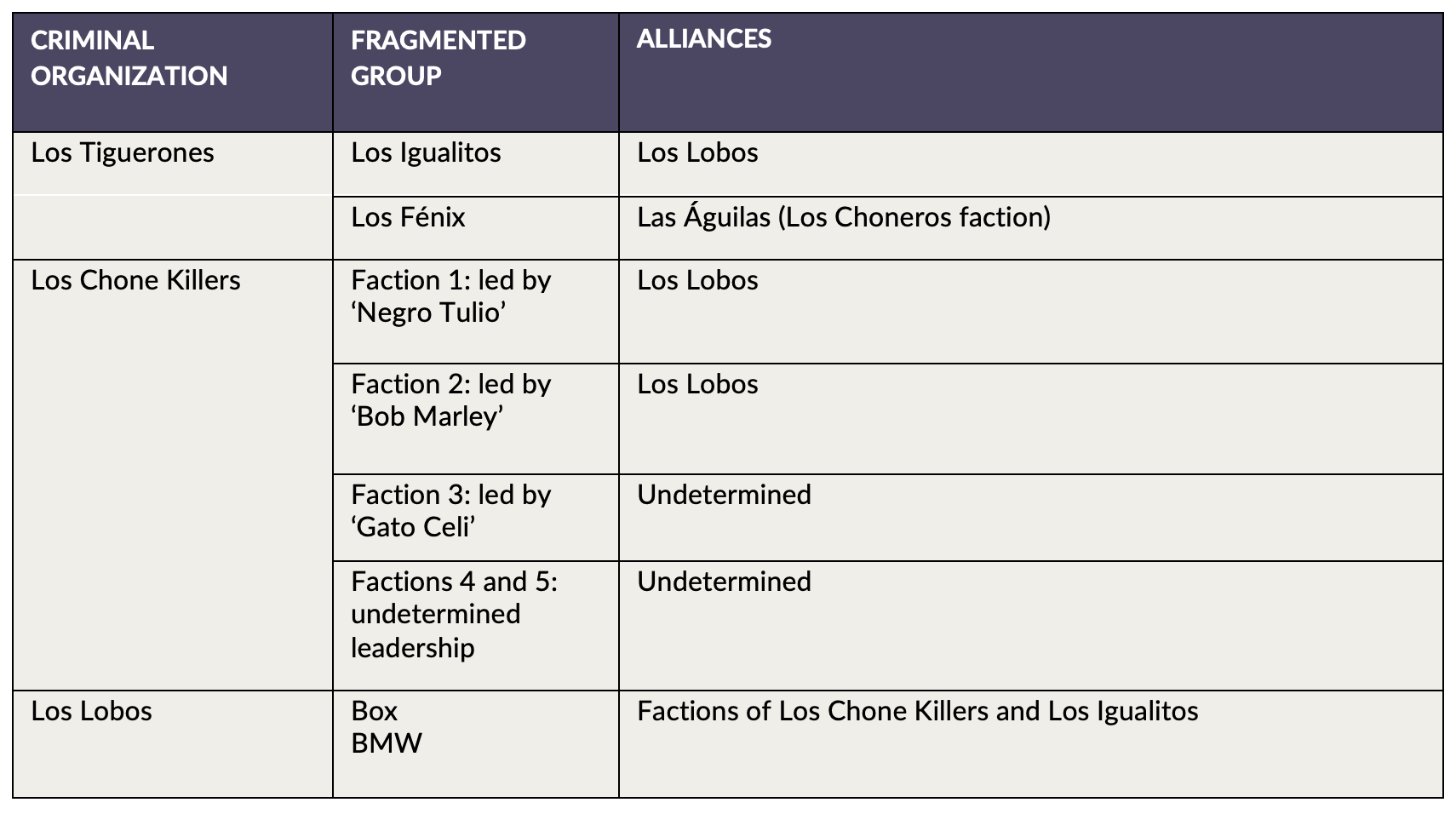Select Los Lobos alliance for Faction 1

pyautogui.click(x=697, y=281)
